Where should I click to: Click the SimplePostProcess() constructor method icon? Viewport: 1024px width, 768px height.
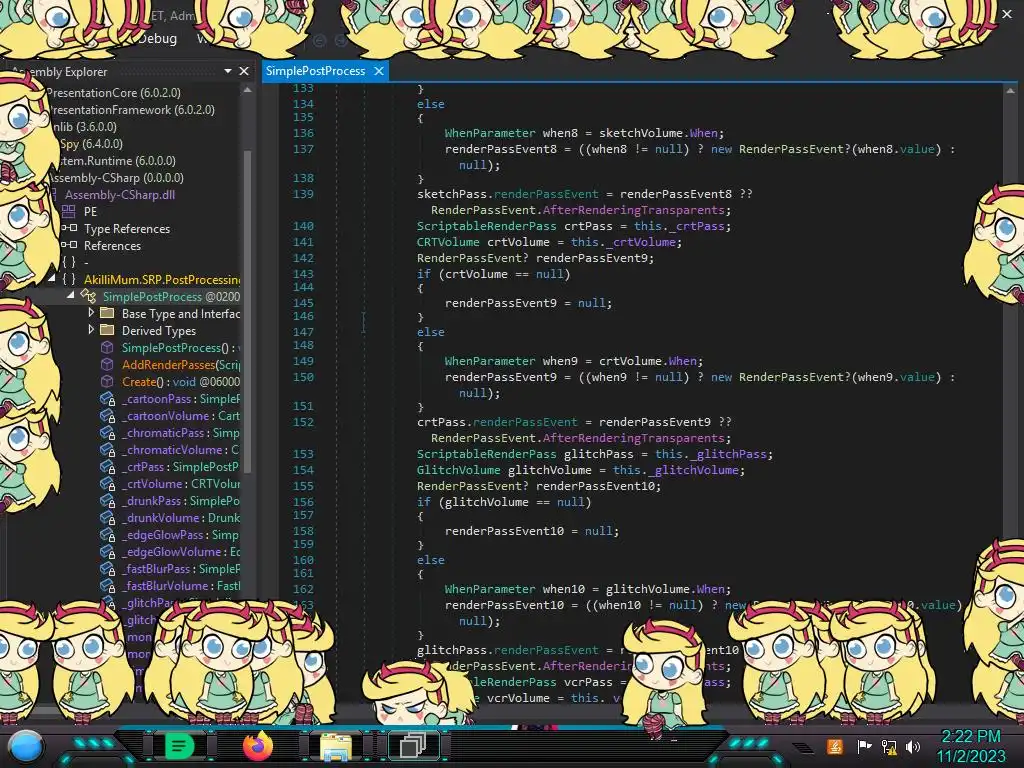pyautogui.click(x=107, y=347)
